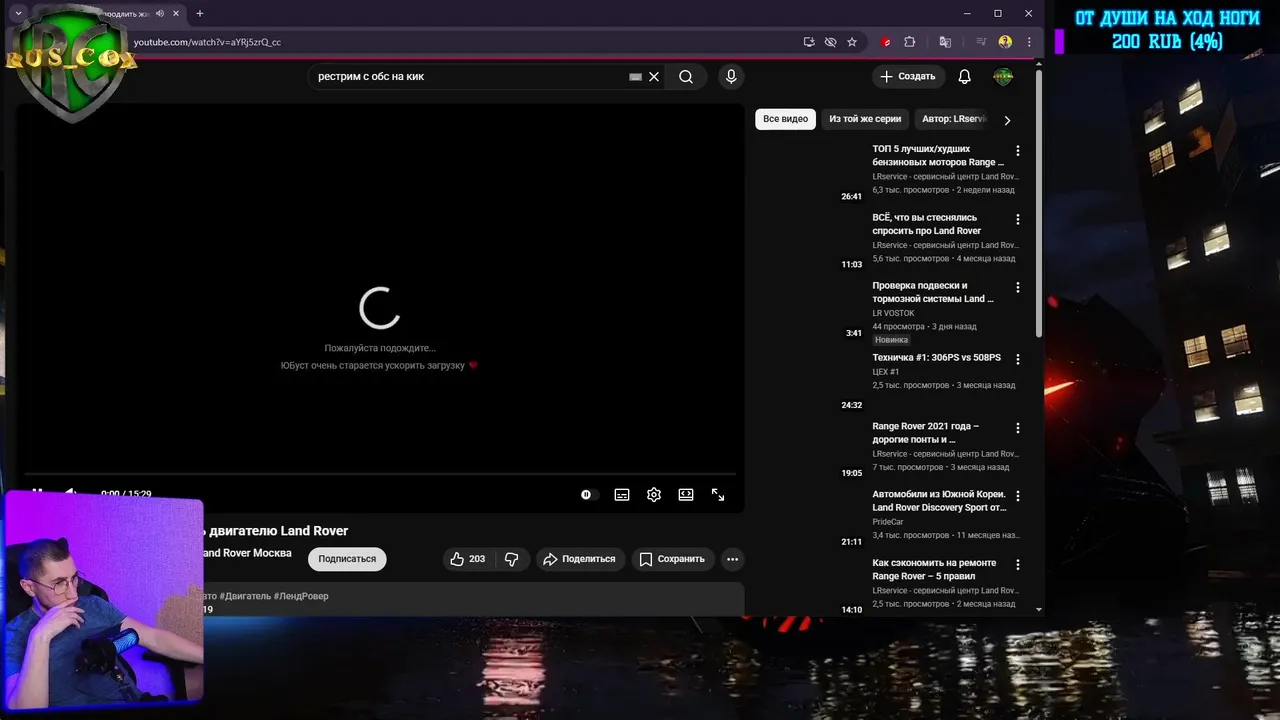Open Автомобили из Южной Кореи video
The height and width of the screenshot is (720, 1280).
939,501
